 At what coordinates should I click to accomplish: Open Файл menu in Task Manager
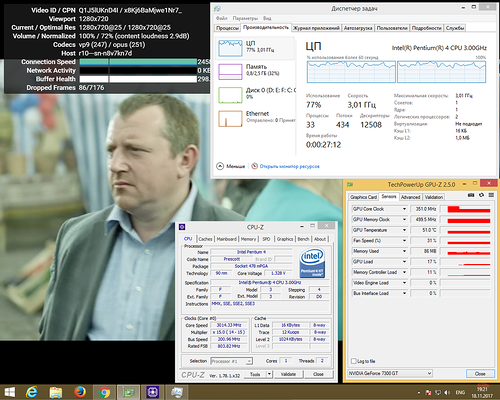(x=222, y=18)
